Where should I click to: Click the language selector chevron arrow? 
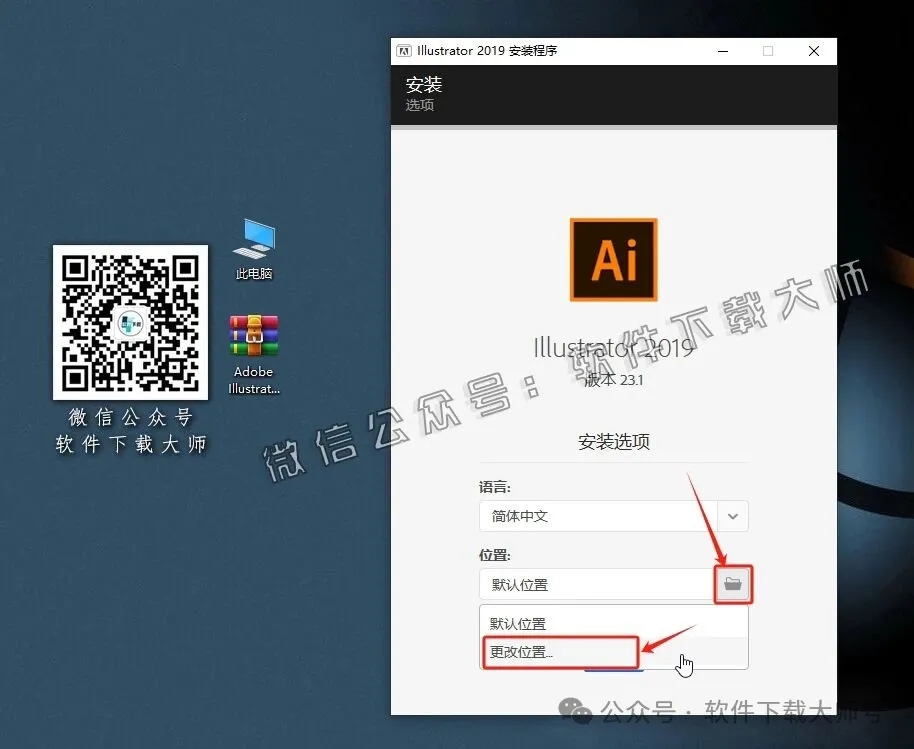pyautogui.click(x=732, y=516)
